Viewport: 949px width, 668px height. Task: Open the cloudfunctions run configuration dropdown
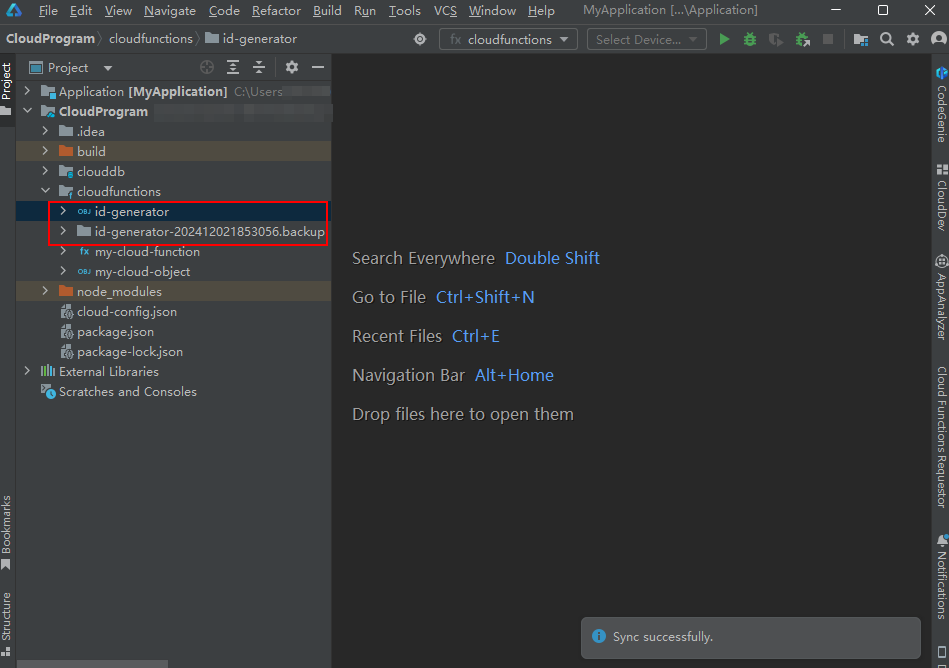pos(508,40)
